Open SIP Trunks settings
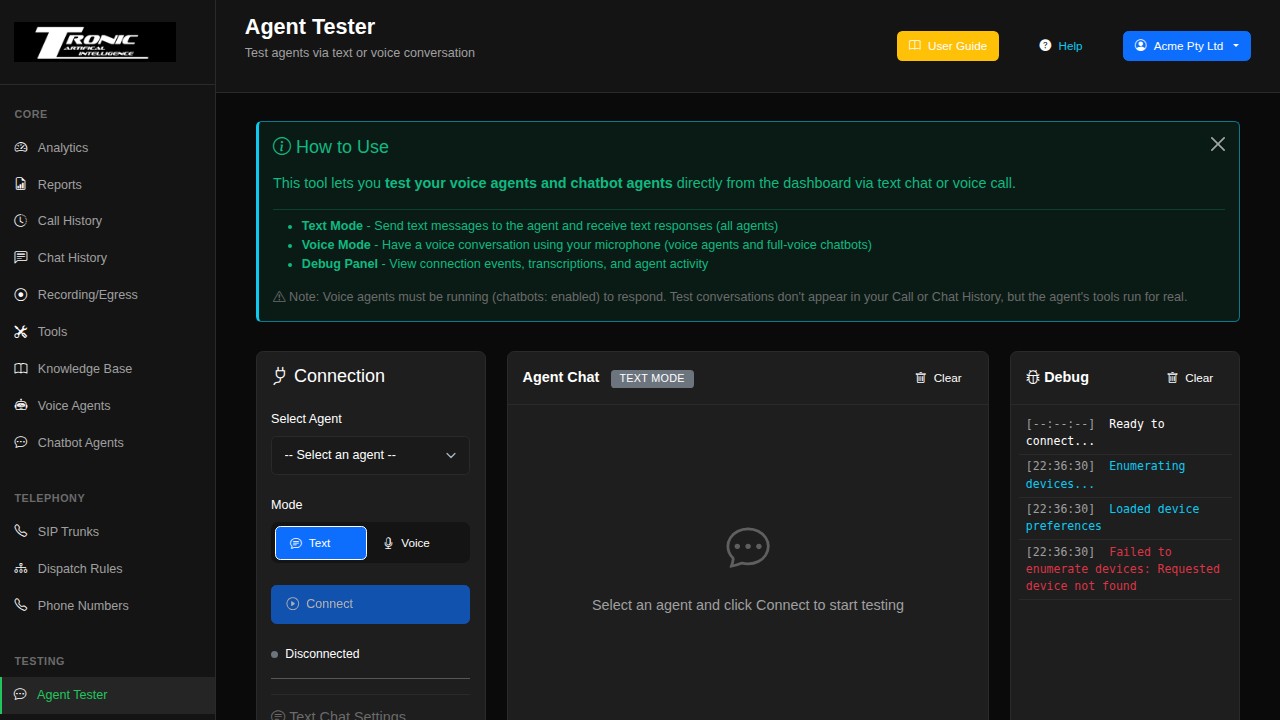 coord(107,532)
